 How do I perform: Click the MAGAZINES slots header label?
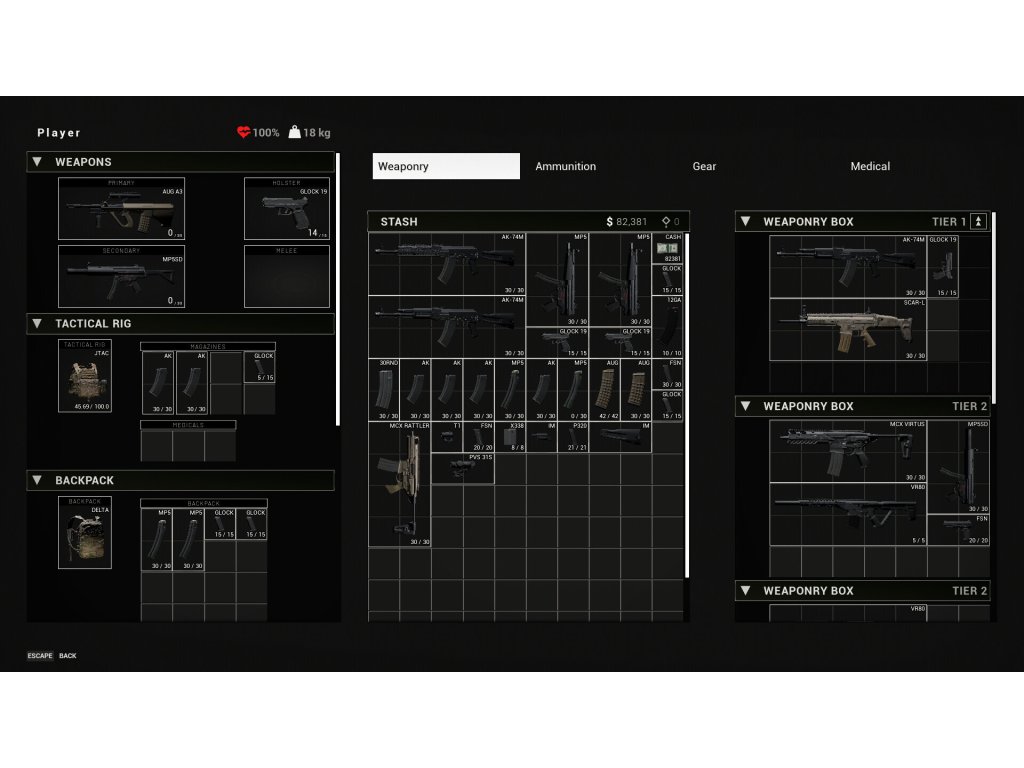click(208, 346)
